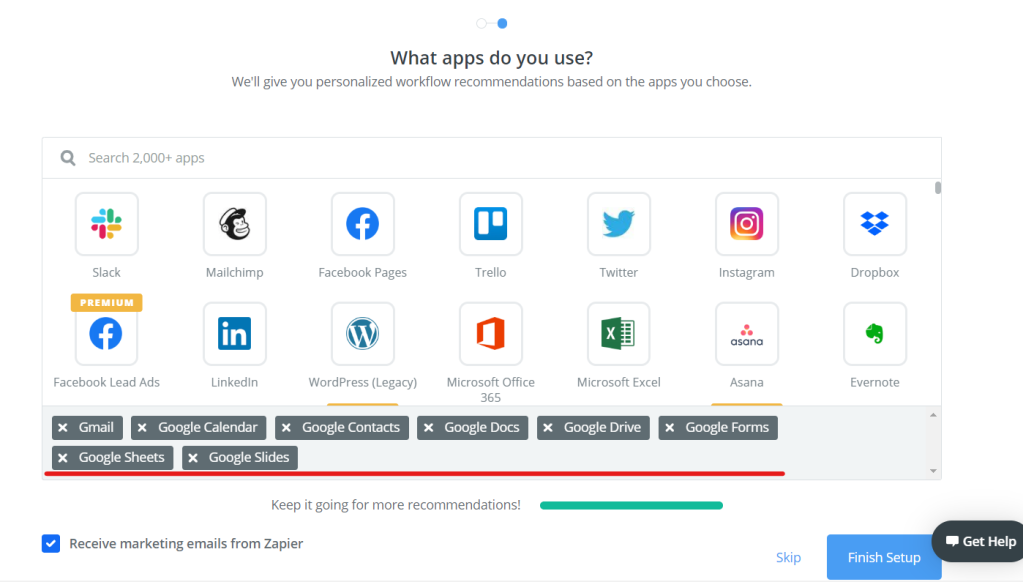Add the Instagram app icon
Screen dimensions: 1023x582
click(746, 224)
